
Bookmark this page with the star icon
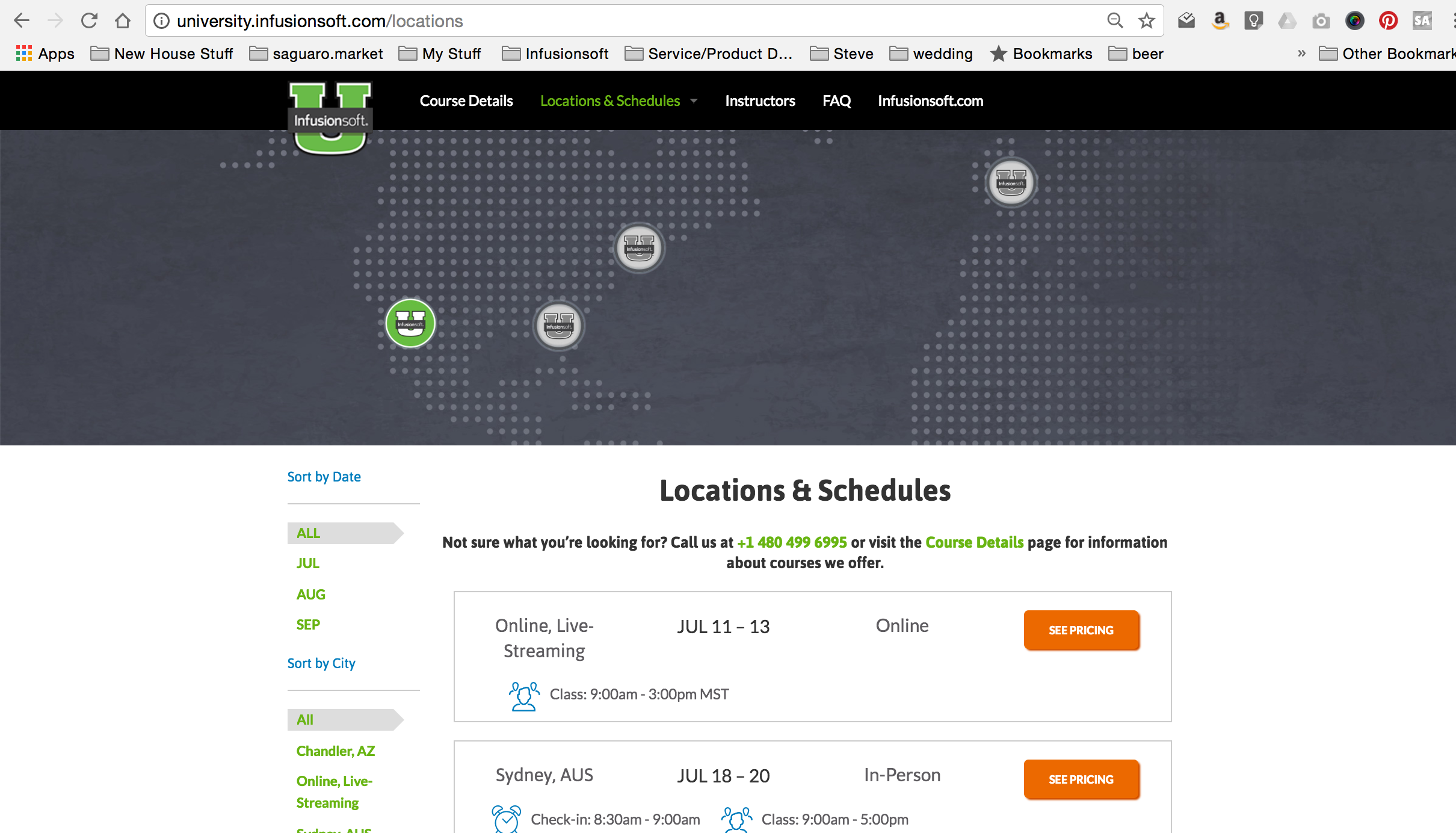pyautogui.click(x=1147, y=20)
